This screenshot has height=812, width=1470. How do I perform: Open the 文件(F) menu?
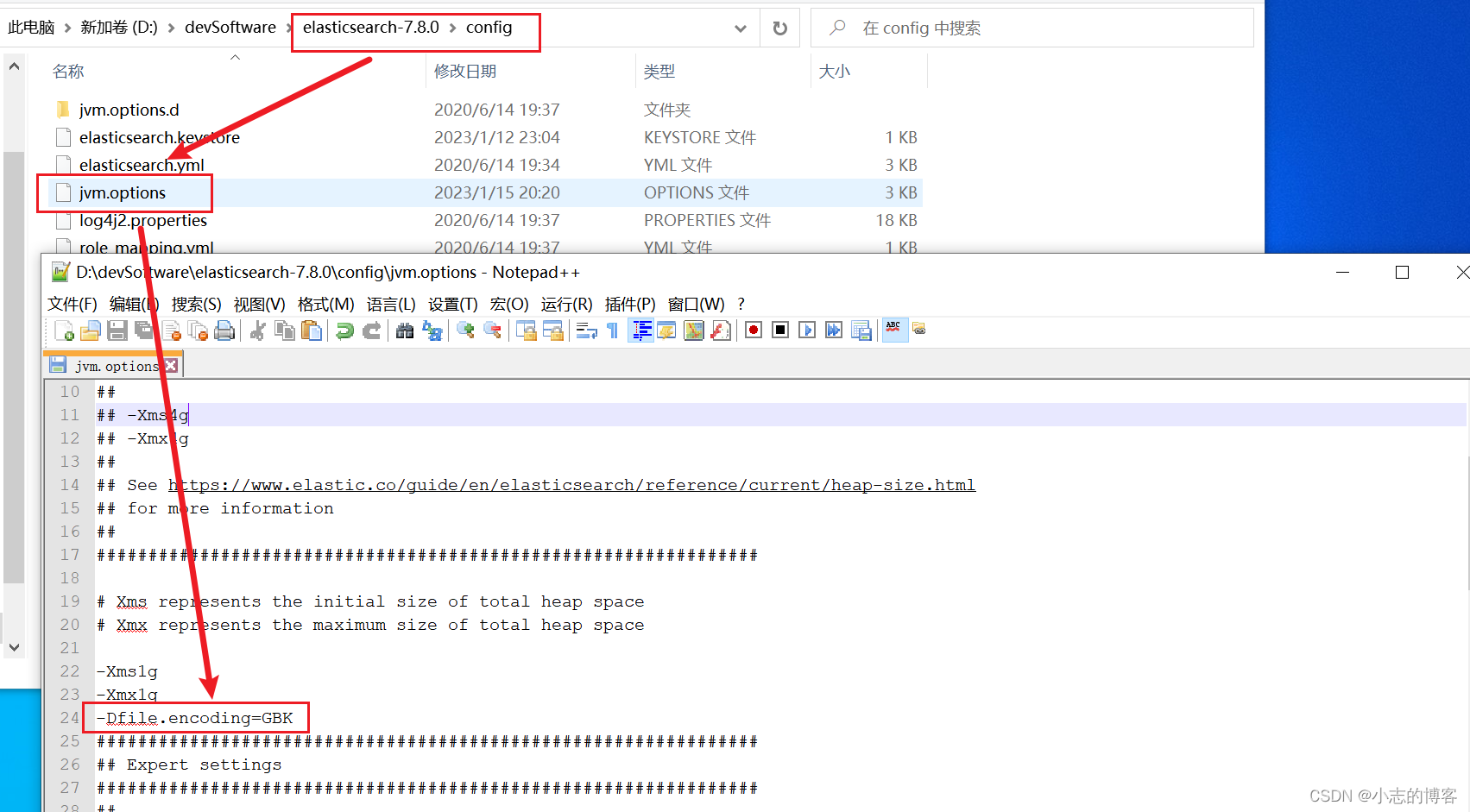pyautogui.click(x=73, y=304)
